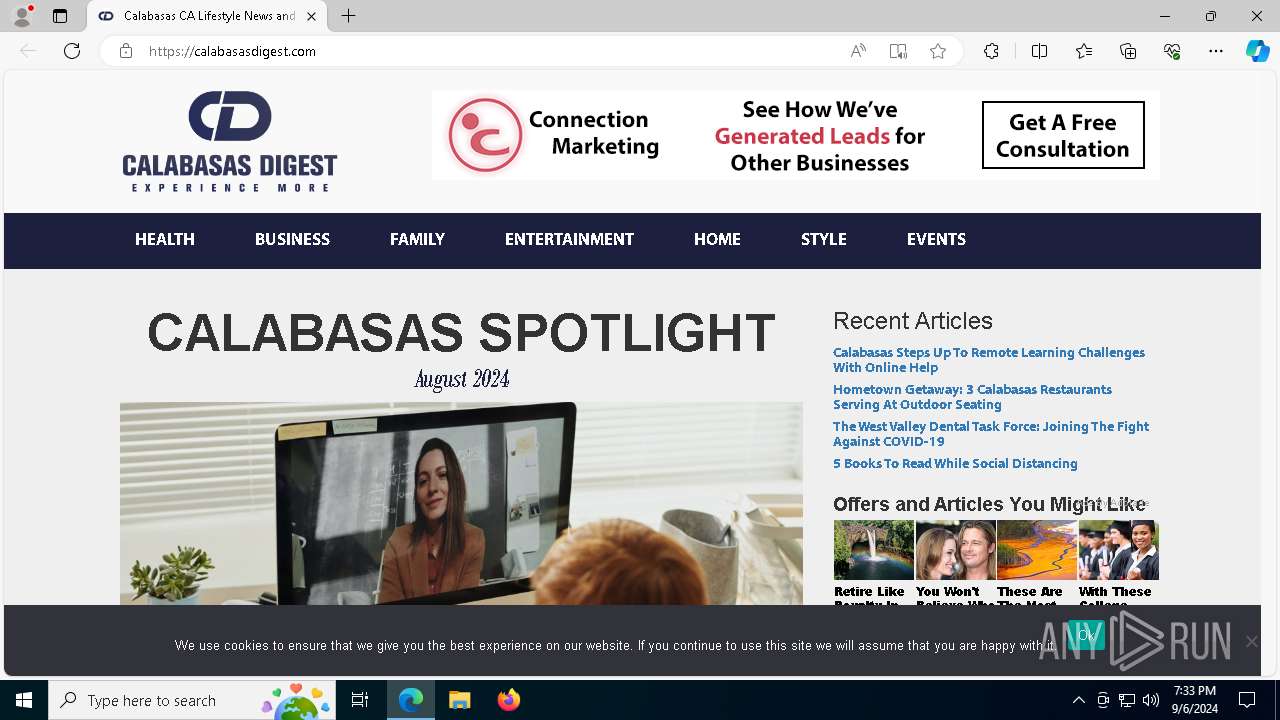Open the BUSINESS menu
The width and height of the screenshot is (1280, 720).
292,239
